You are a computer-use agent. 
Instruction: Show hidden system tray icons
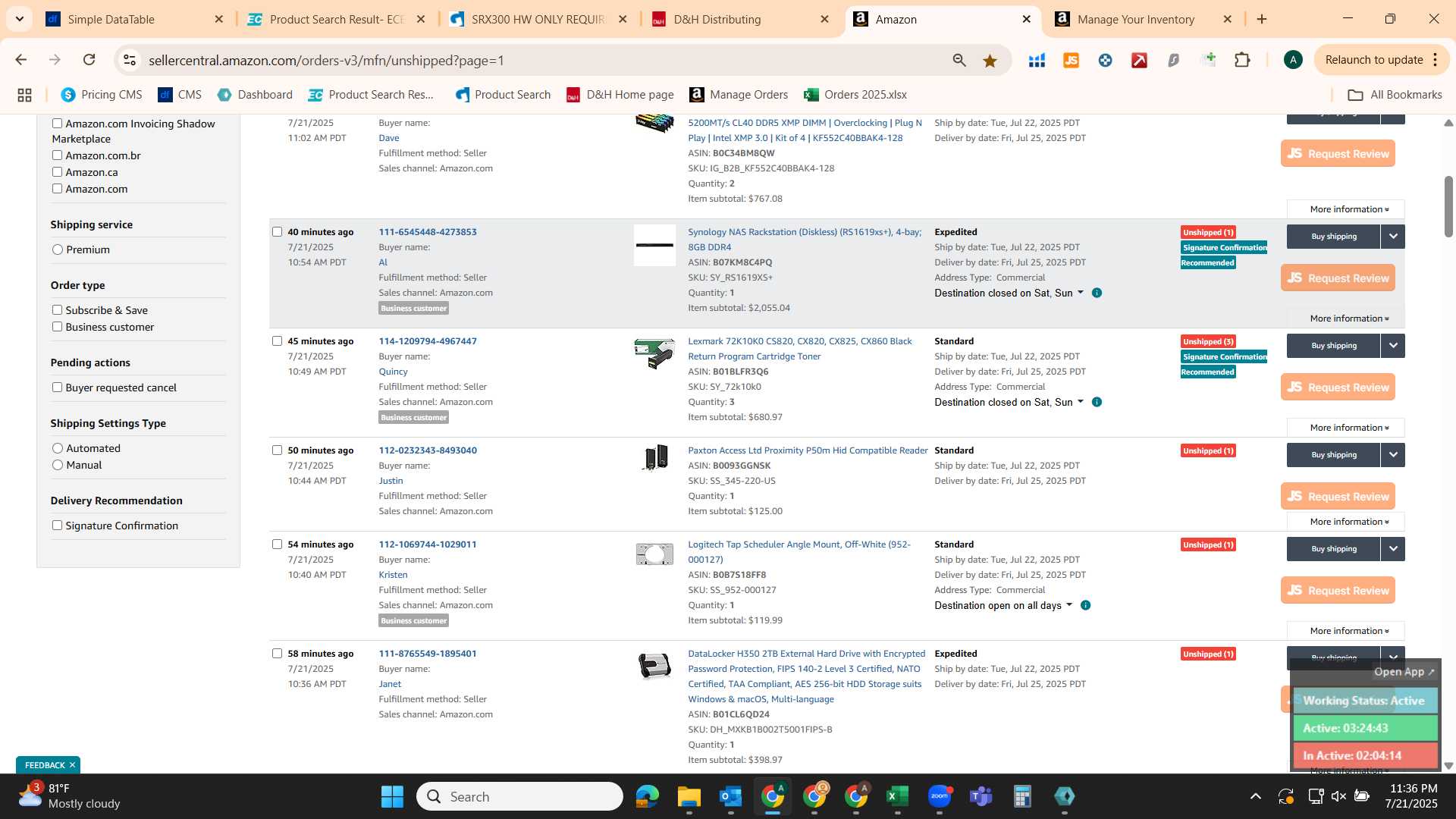(x=1255, y=796)
